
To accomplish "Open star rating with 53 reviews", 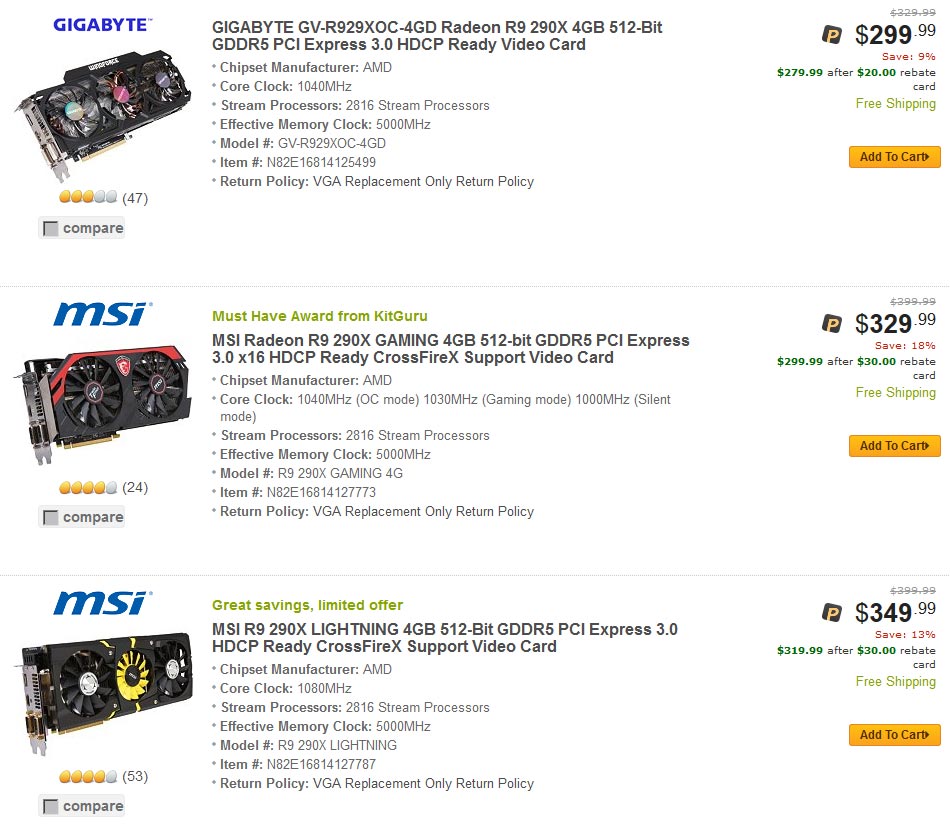I will point(89,776).
